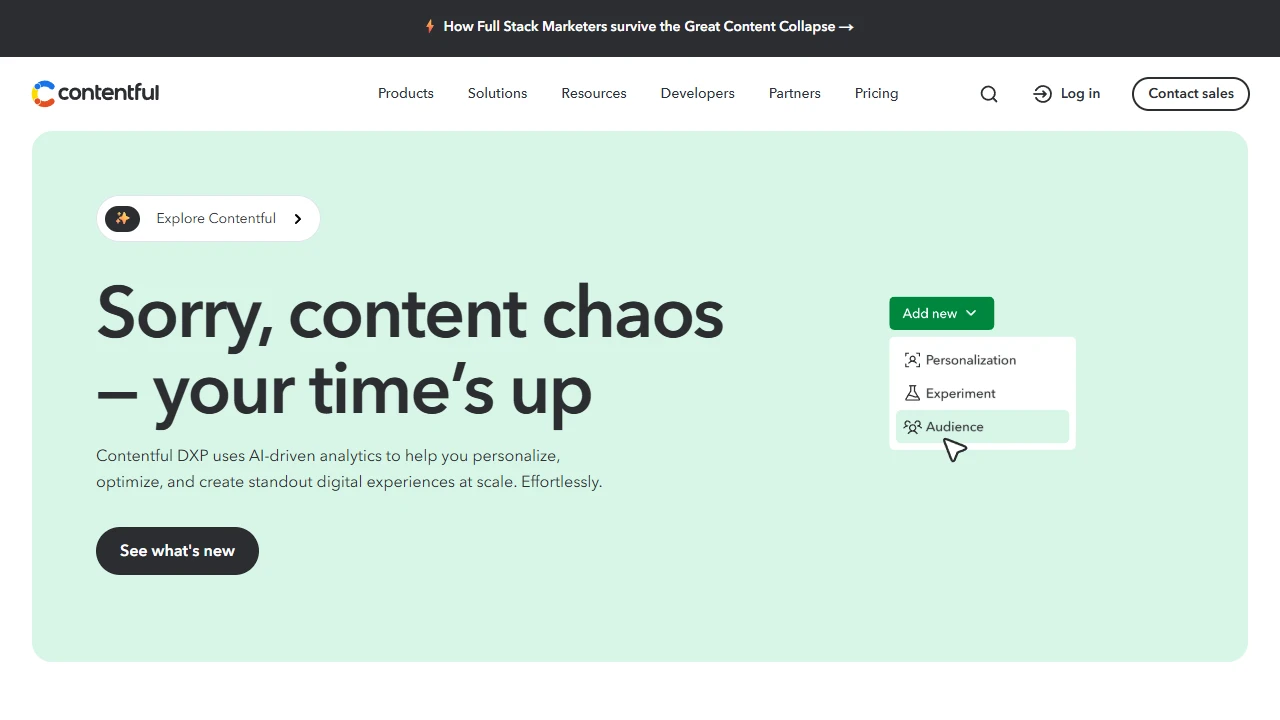
Task: Click the Personalization frame icon
Action: [912, 359]
